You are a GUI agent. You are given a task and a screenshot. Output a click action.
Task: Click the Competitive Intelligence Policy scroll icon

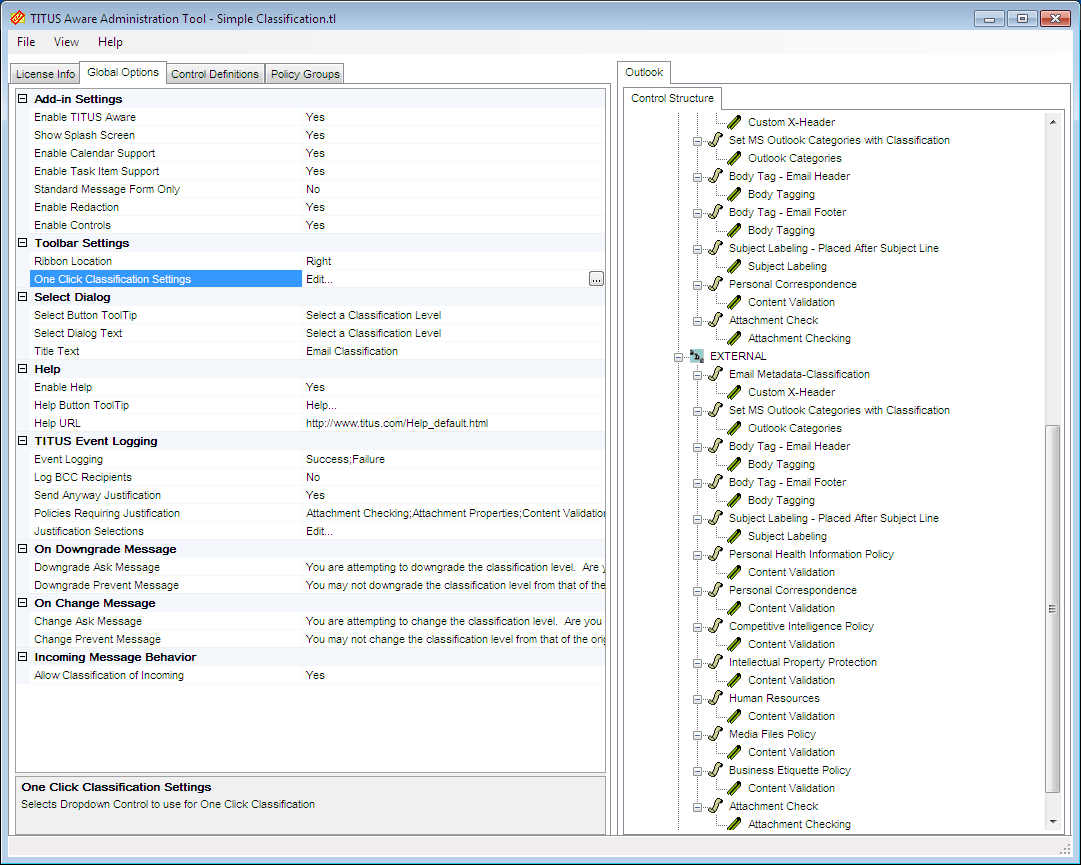pyautogui.click(x=716, y=625)
